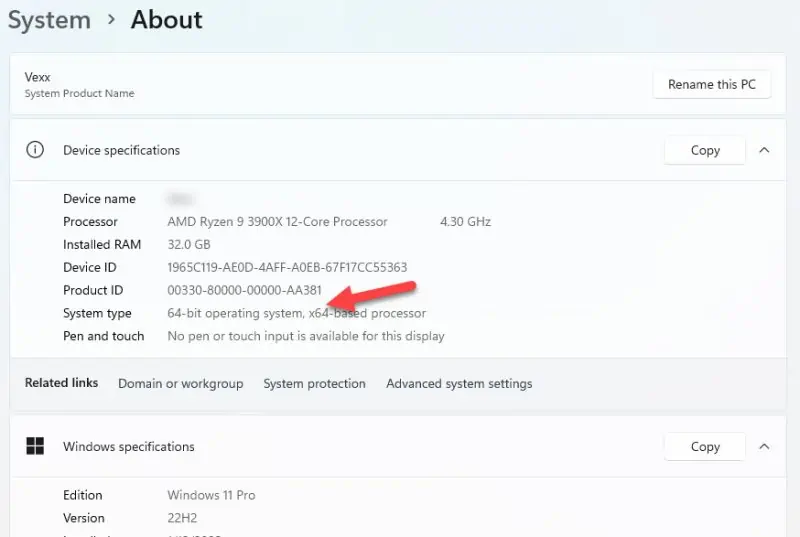Select the Windows 11 Pro edition value
This screenshot has width=800, height=537.
(211, 495)
